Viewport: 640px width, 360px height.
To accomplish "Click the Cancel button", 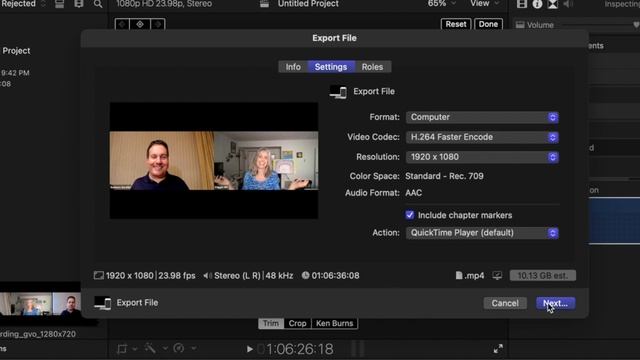I will [505, 303].
